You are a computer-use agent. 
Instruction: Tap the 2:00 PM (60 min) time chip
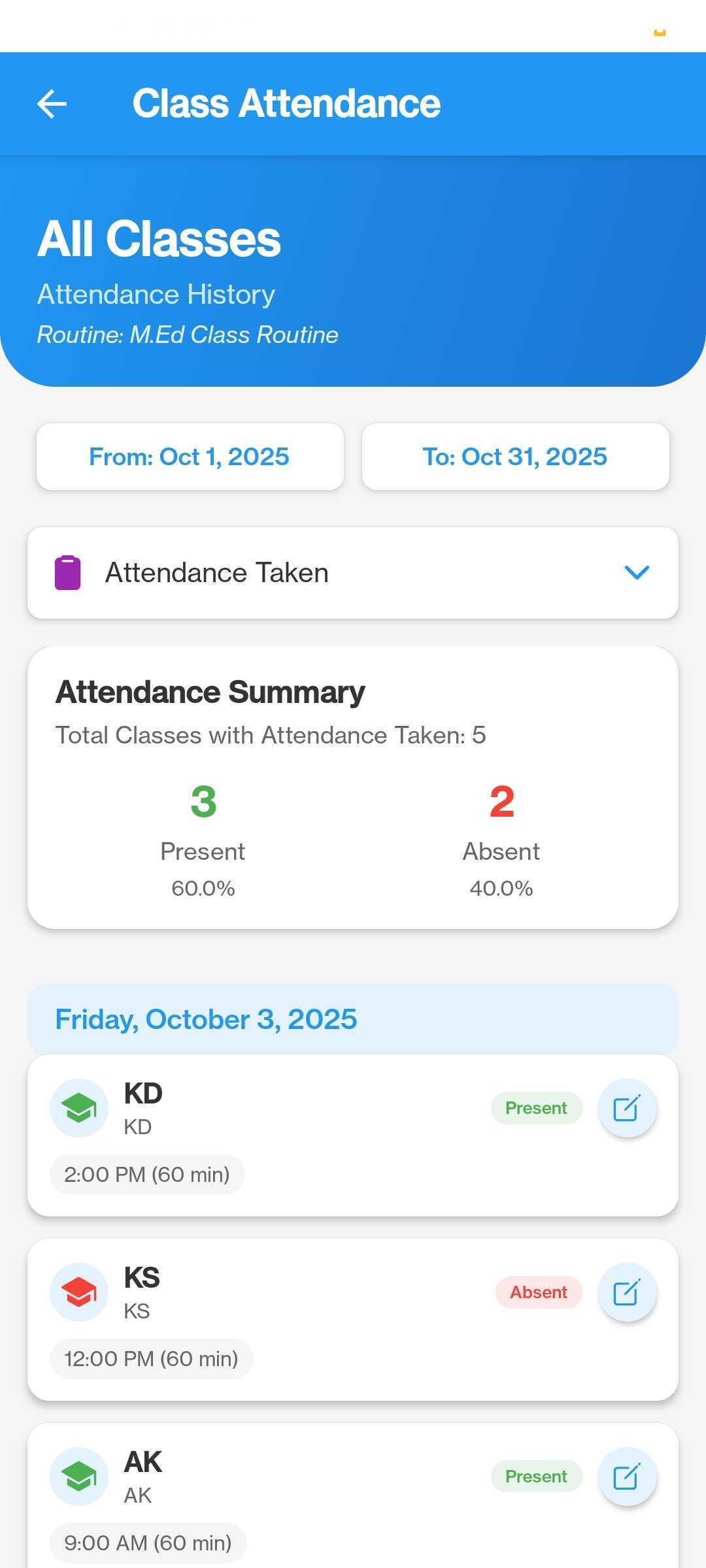pos(147,1175)
